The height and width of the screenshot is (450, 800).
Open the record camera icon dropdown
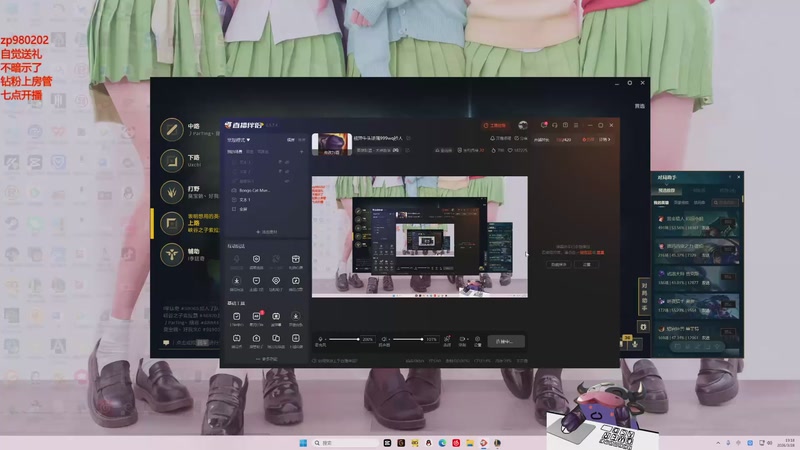click(x=463, y=339)
